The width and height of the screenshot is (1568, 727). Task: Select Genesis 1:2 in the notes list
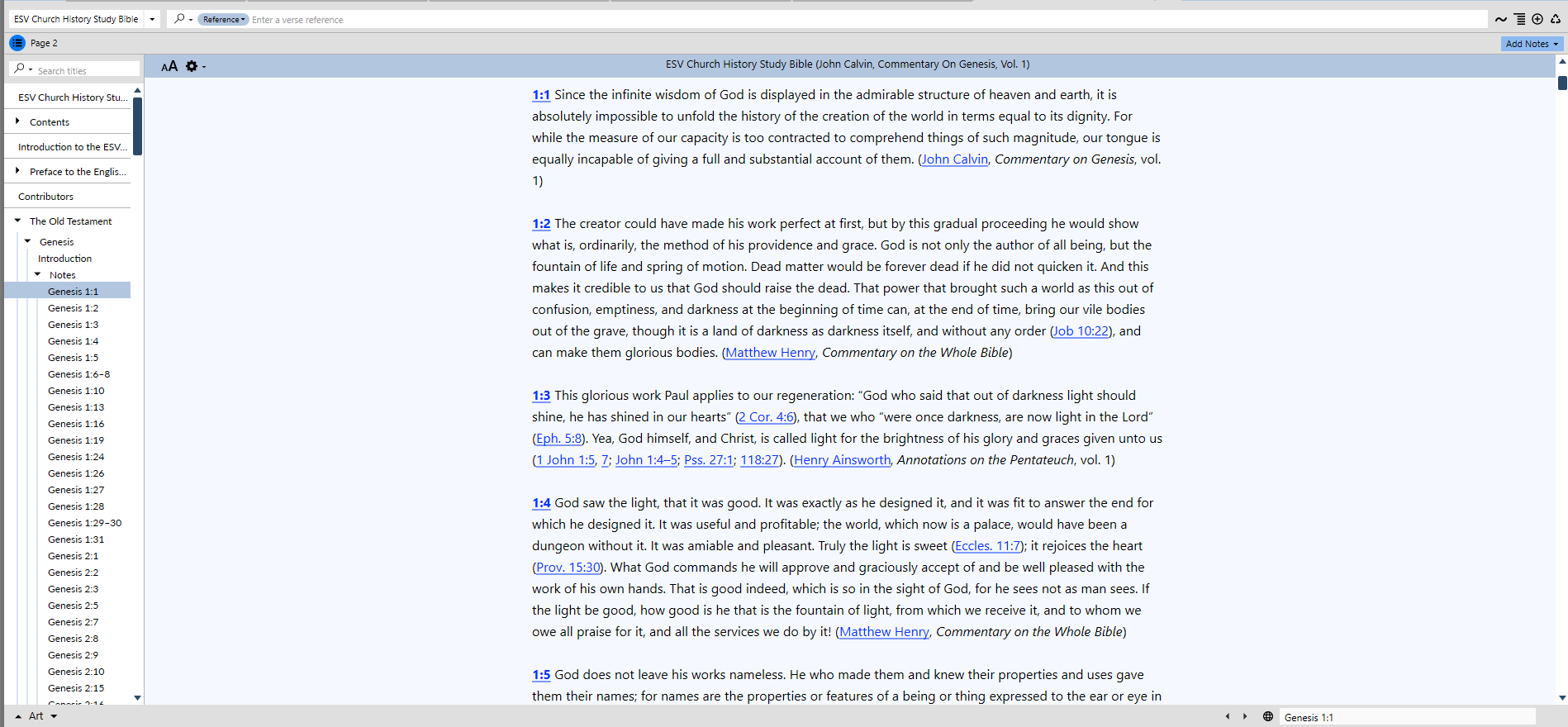pos(73,308)
